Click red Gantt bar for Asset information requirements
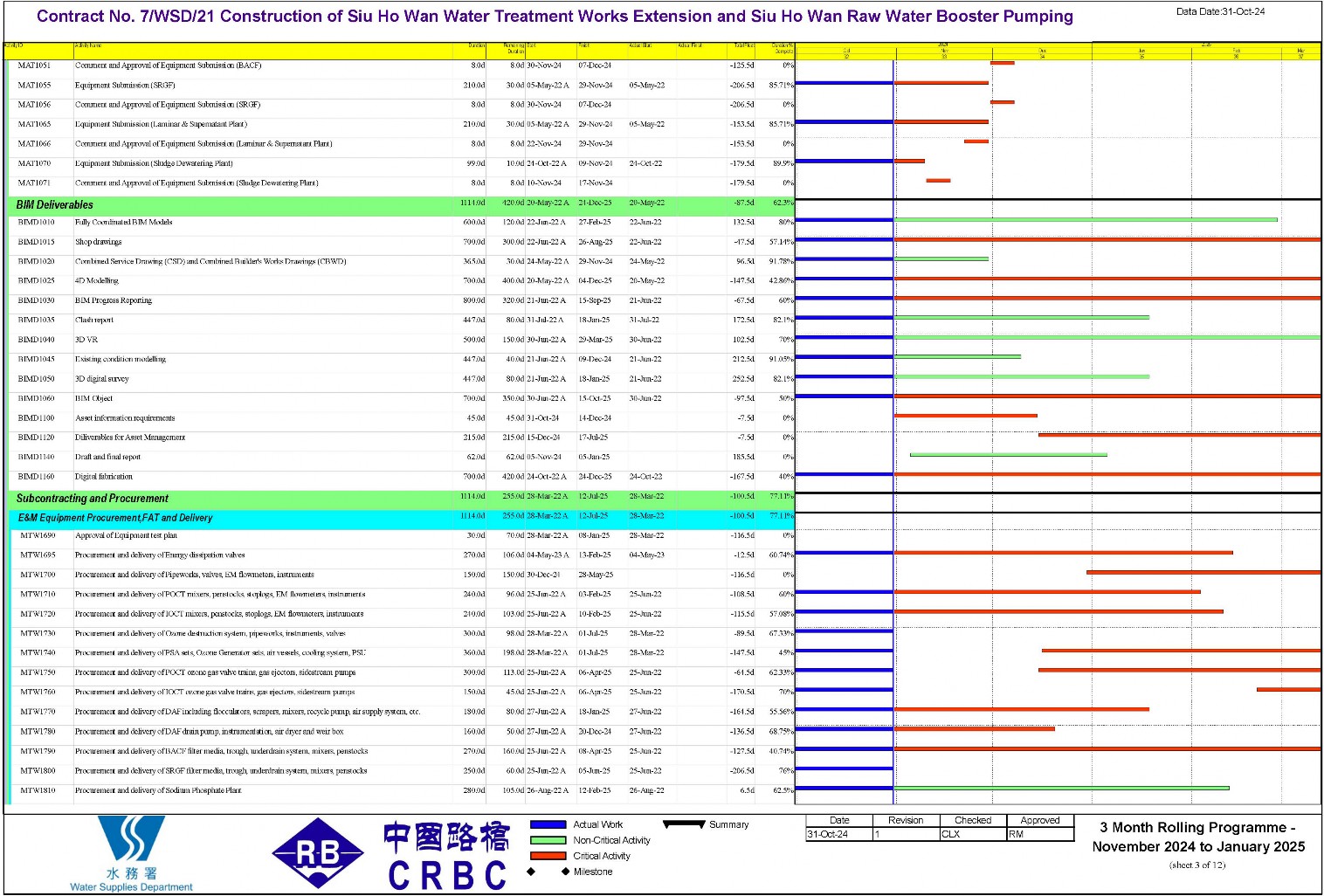 [966, 416]
